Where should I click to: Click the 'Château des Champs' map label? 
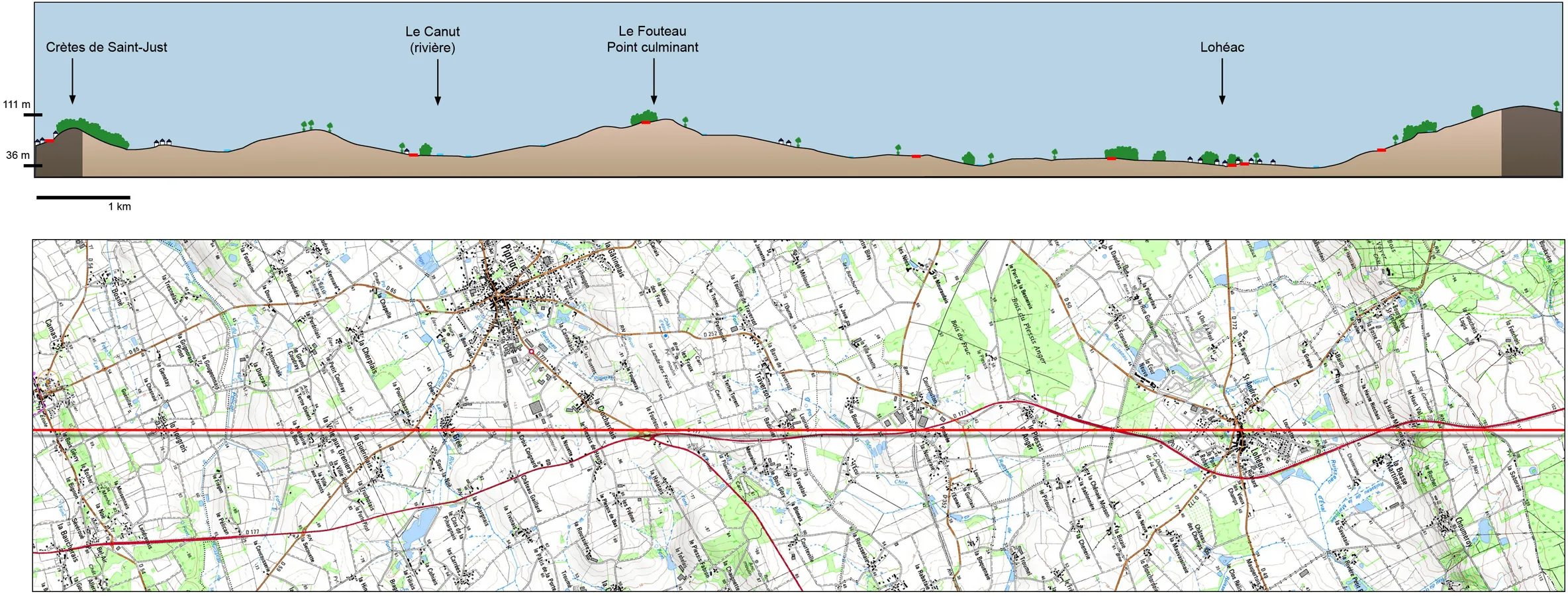[x=1195, y=537]
